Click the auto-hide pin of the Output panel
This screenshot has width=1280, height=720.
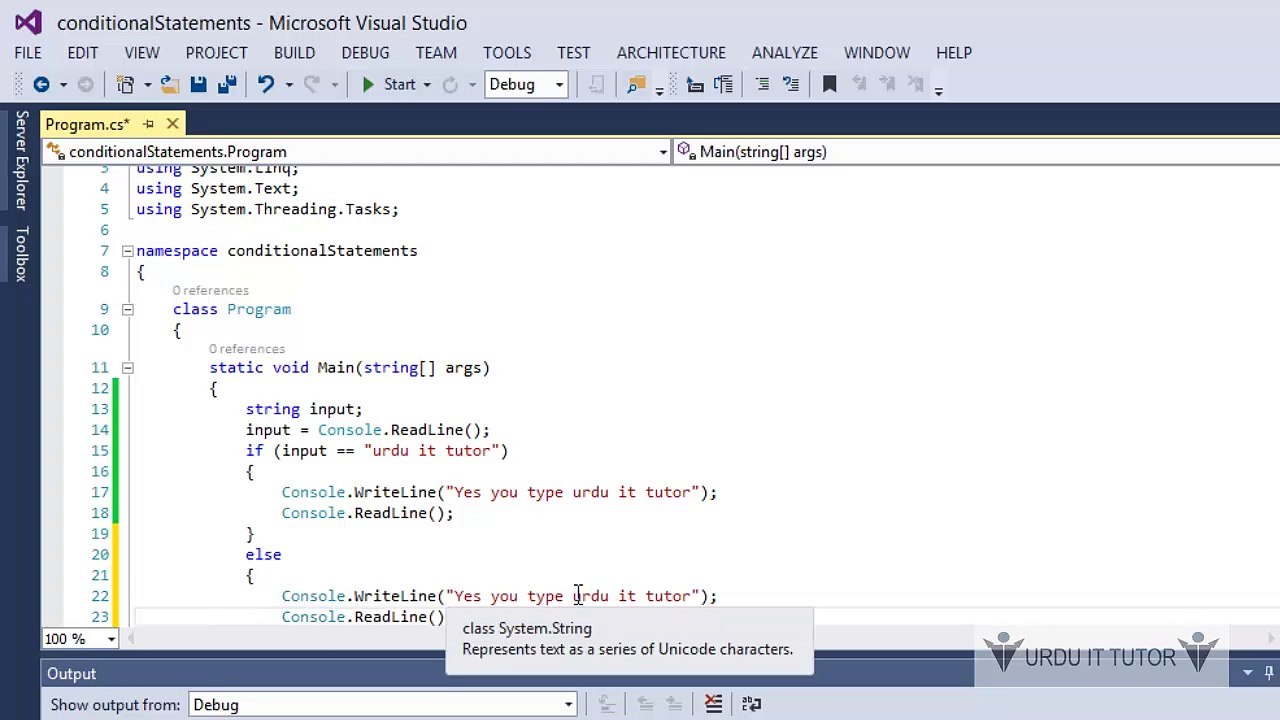point(1270,674)
